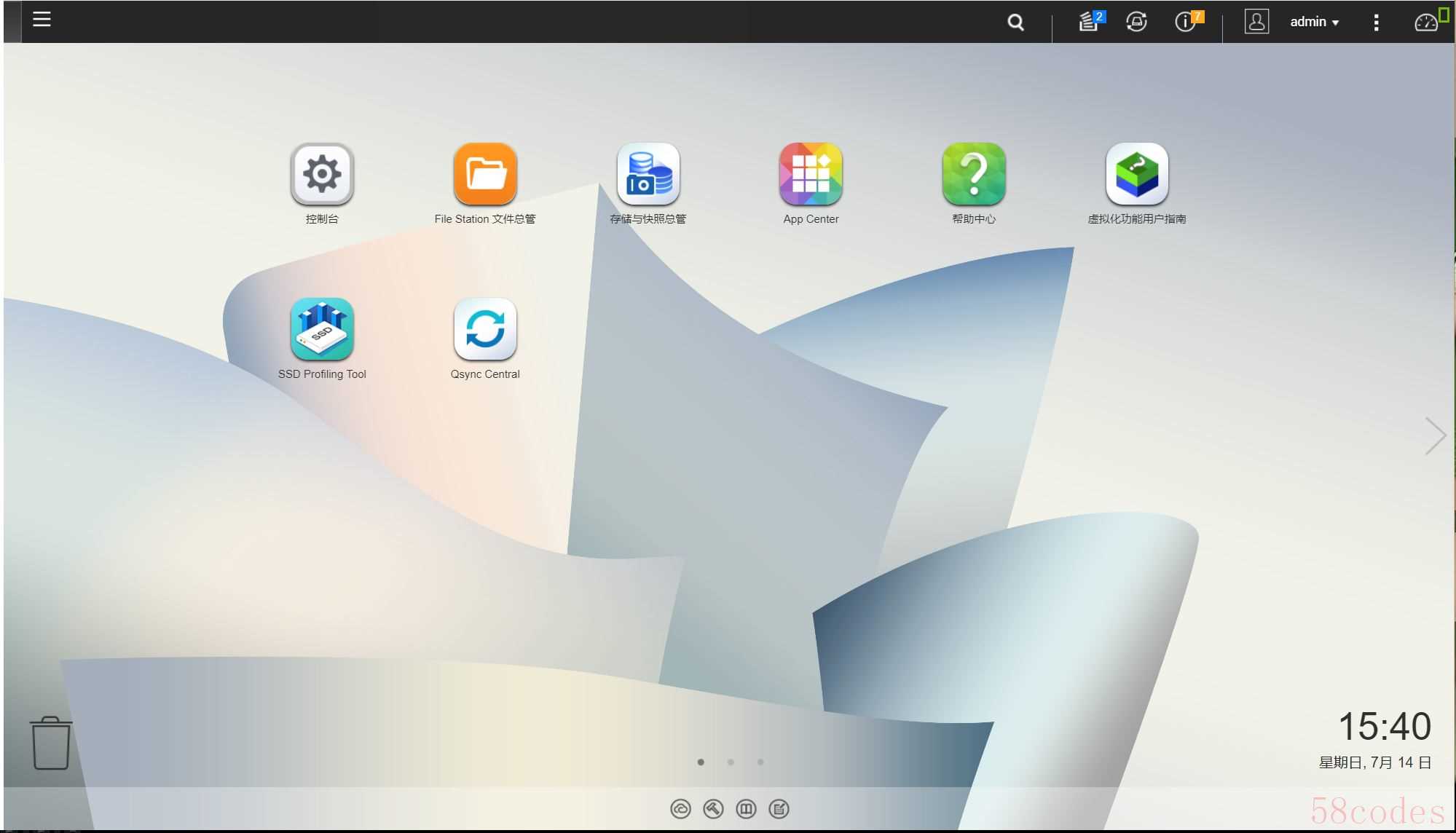This screenshot has height=833, width=1456.
Task: Go to next desktop page arrow
Action: (x=1435, y=436)
